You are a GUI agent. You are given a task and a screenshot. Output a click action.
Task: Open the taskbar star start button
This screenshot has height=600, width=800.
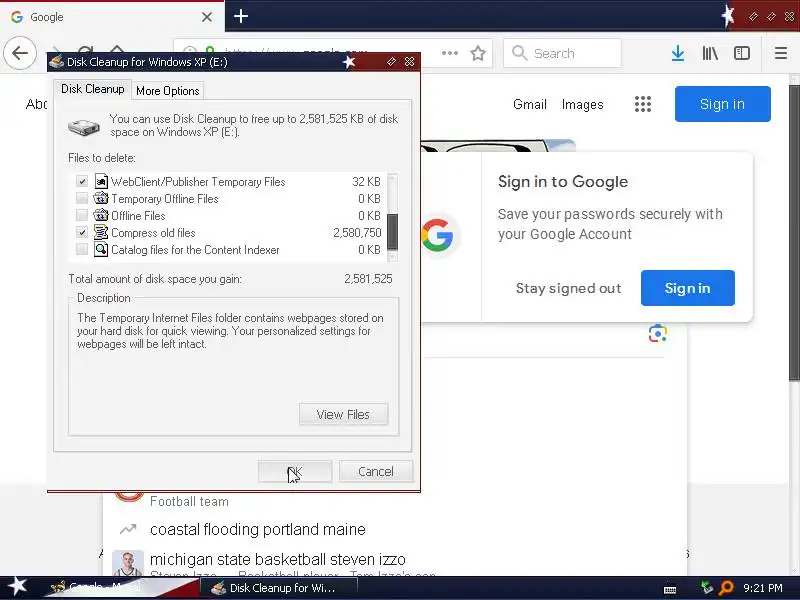[18, 587]
